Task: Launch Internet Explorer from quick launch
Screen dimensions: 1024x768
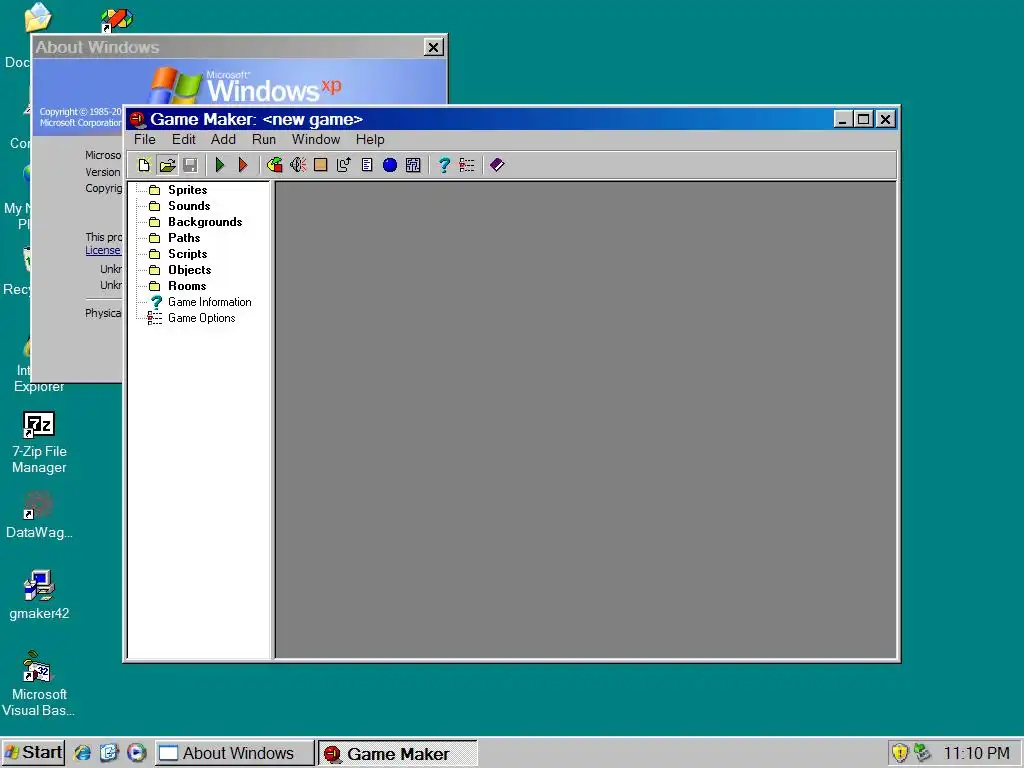Action: [x=82, y=753]
